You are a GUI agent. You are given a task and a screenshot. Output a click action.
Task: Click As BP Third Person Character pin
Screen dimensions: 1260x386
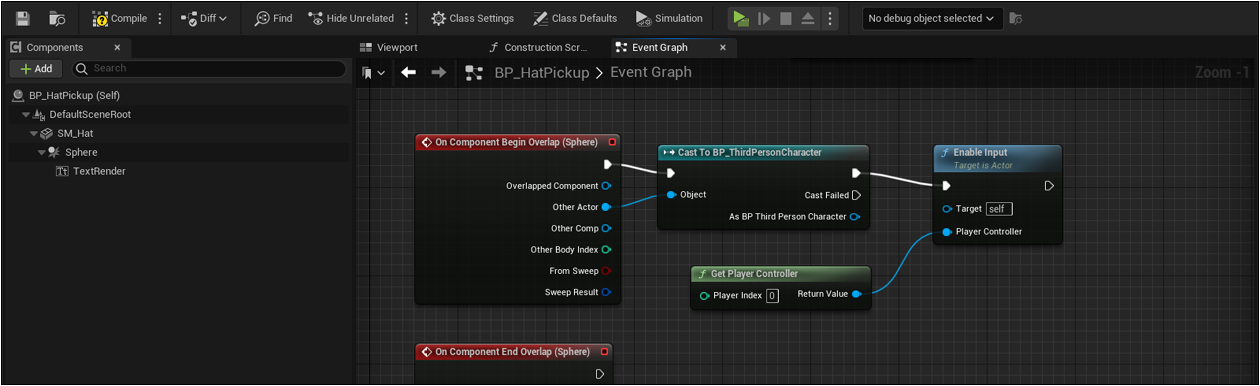[855, 216]
